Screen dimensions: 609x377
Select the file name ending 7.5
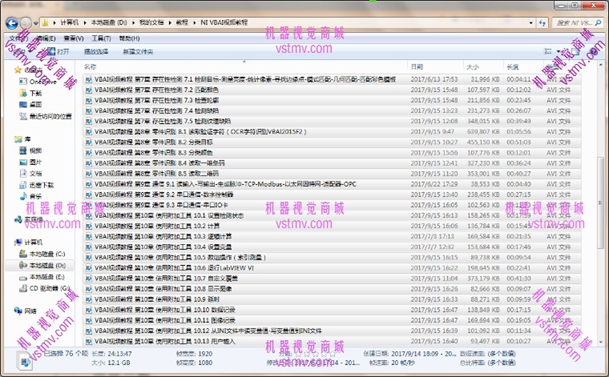click(163, 121)
